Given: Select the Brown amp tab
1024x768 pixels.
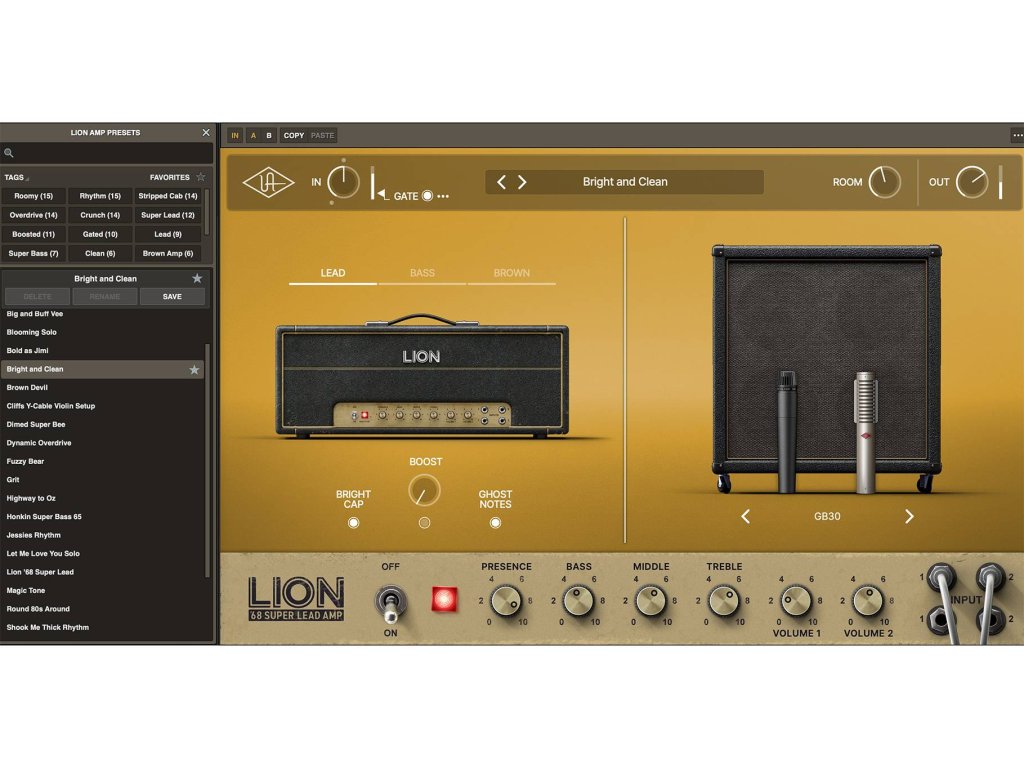Looking at the screenshot, I should coord(511,274).
